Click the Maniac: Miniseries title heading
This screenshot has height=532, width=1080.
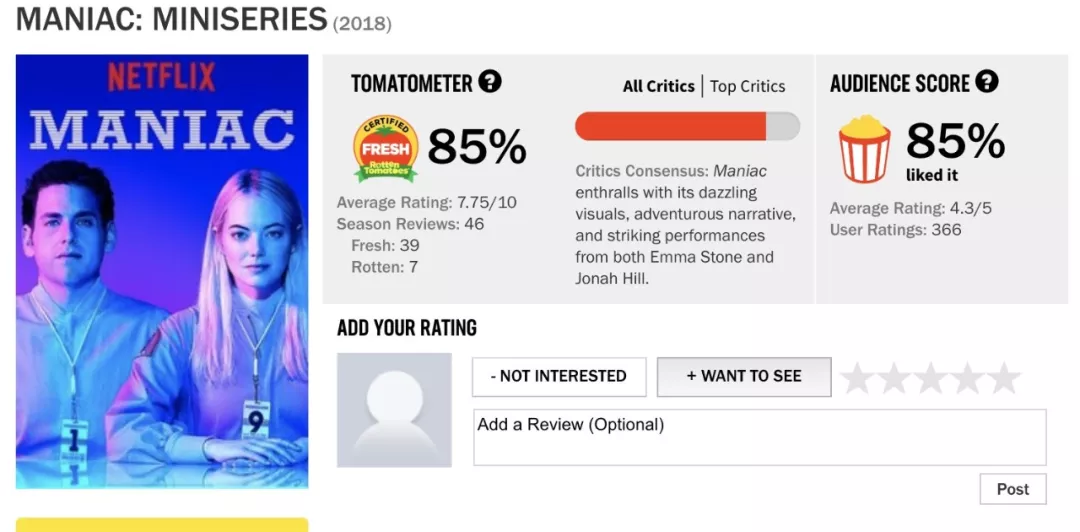(x=172, y=19)
